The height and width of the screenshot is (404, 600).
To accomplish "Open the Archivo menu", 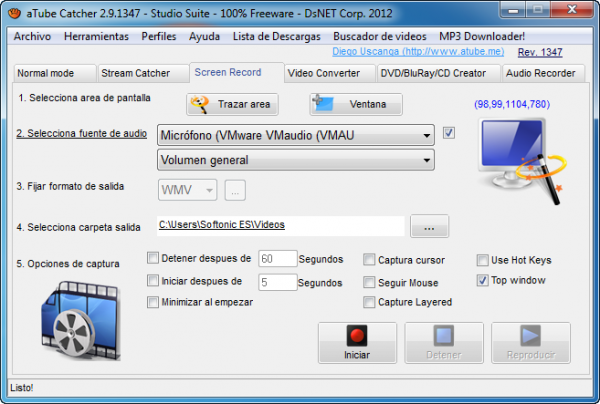I will point(32,36).
